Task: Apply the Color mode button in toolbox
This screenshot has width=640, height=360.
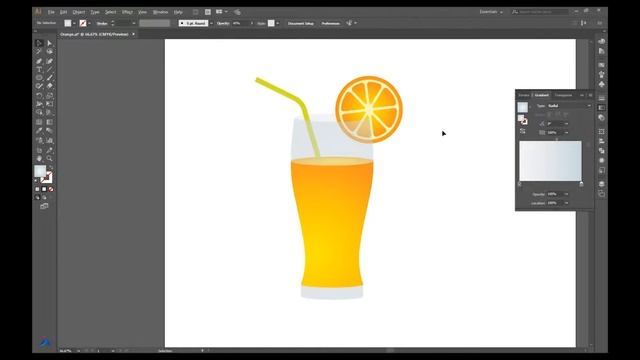Action: pos(37,189)
